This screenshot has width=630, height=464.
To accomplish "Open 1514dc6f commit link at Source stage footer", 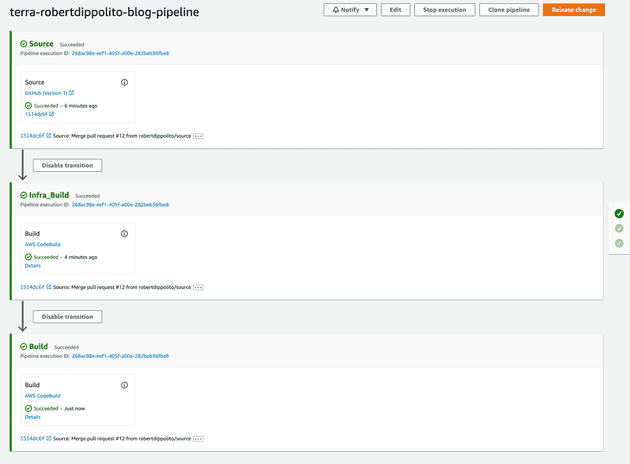I will [32, 136].
